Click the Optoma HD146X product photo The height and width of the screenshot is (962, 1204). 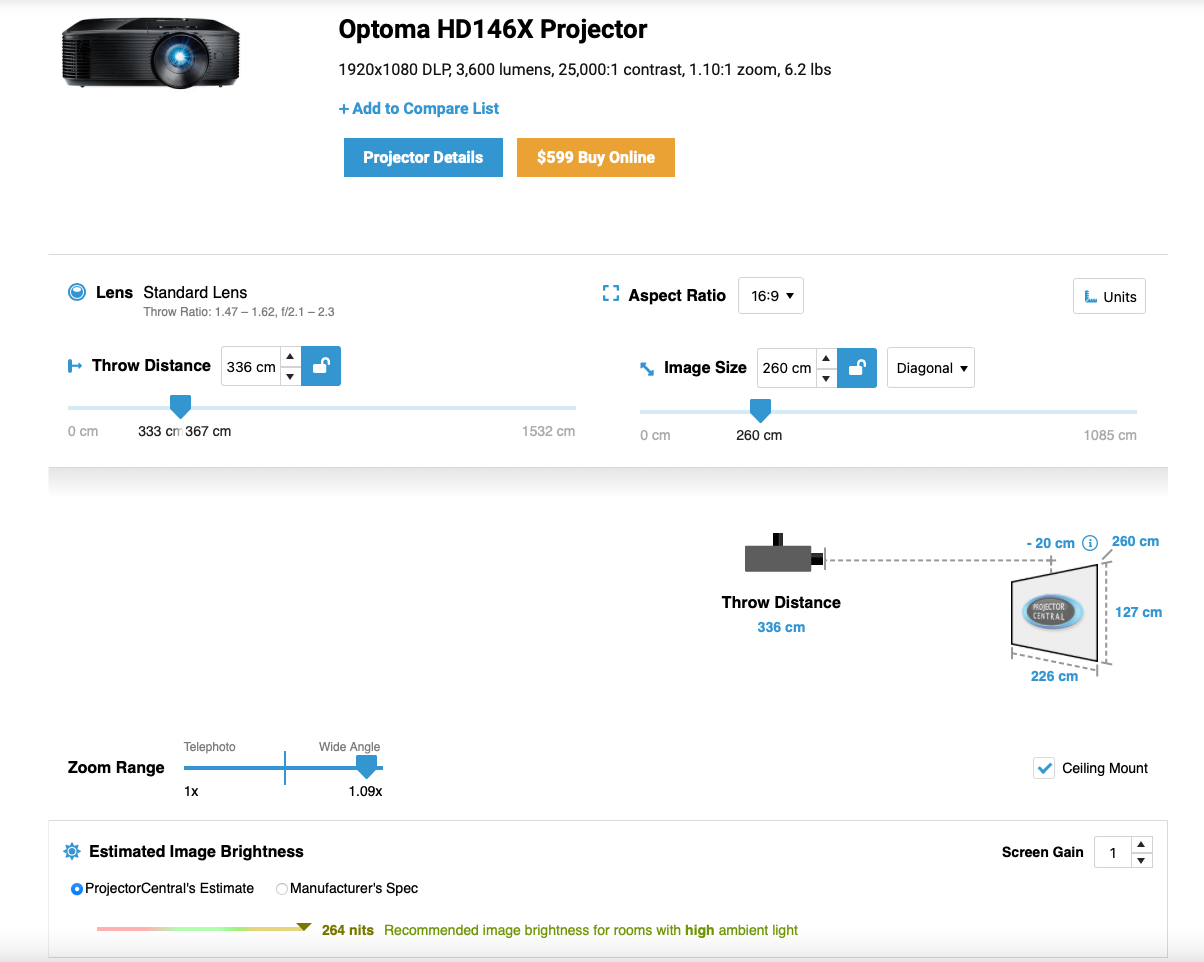coord(150,53)
